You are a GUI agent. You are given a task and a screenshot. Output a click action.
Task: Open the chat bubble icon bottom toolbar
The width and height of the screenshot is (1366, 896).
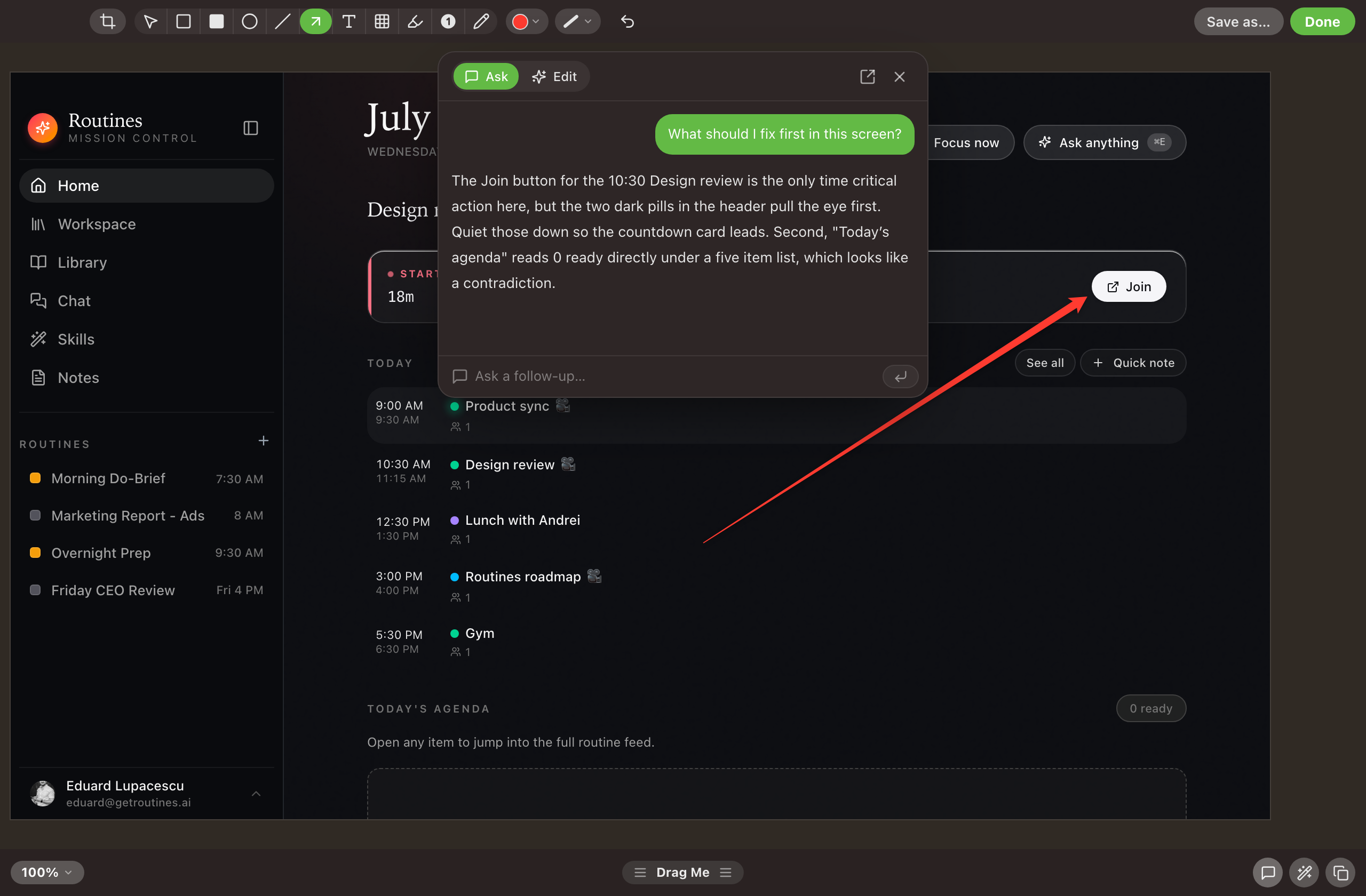point(1268,873)
